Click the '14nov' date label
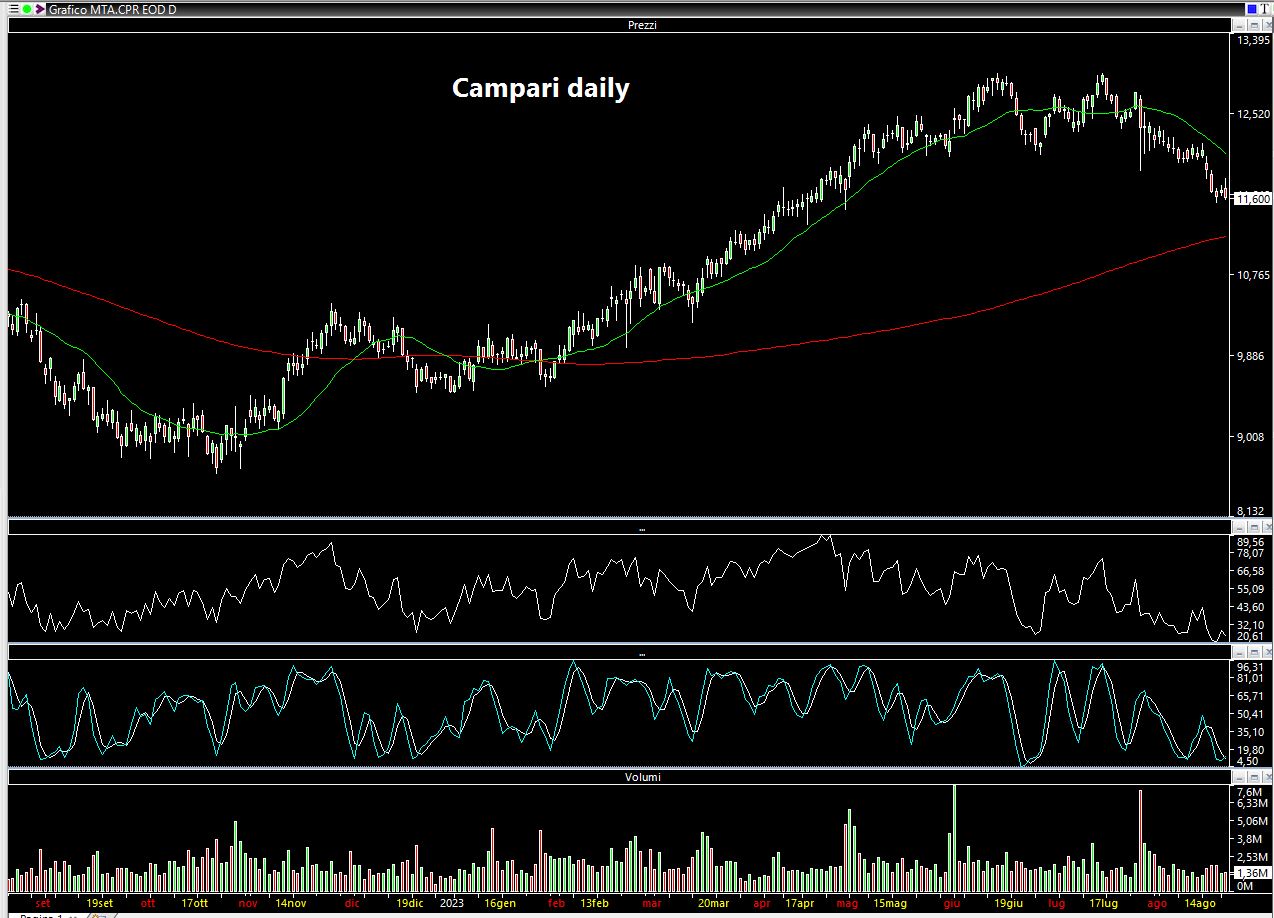 tap(290, 902)
